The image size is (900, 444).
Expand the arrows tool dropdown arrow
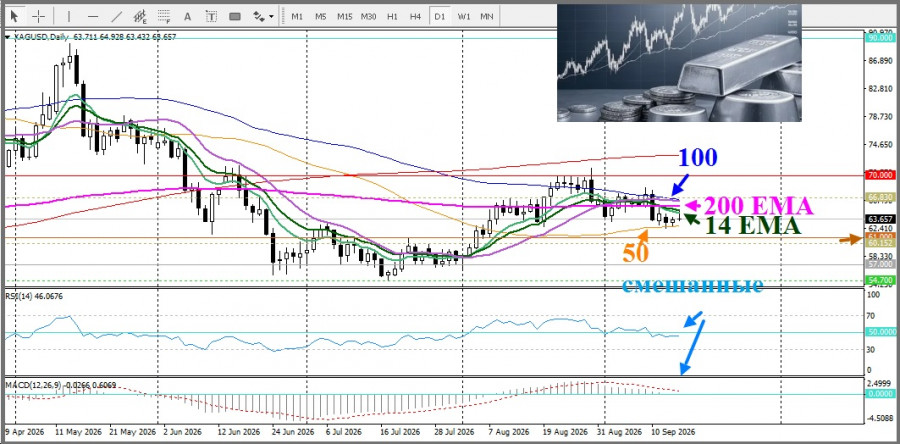click(271, 17)
